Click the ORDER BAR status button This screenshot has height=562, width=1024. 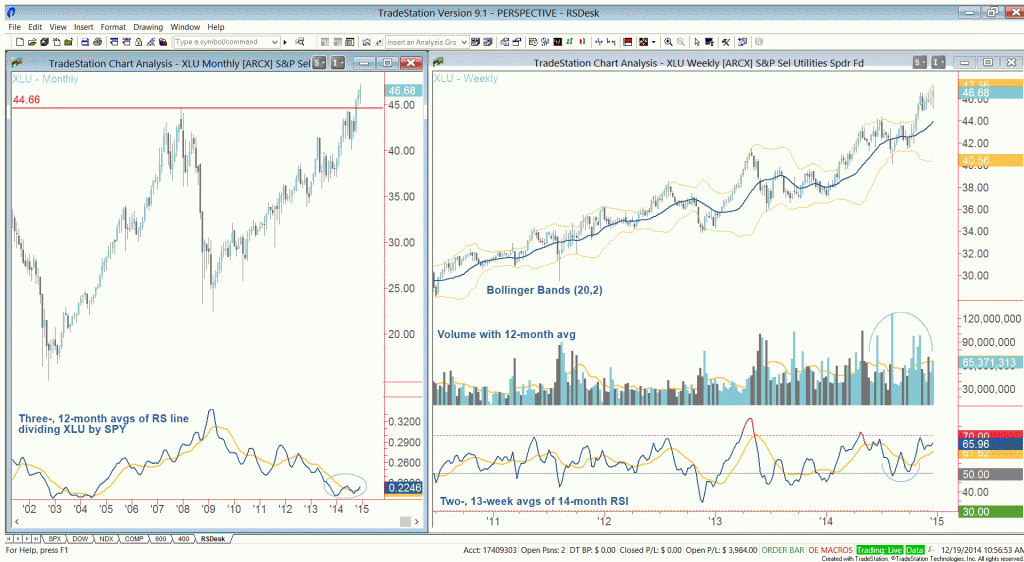(x=783, y=550)
